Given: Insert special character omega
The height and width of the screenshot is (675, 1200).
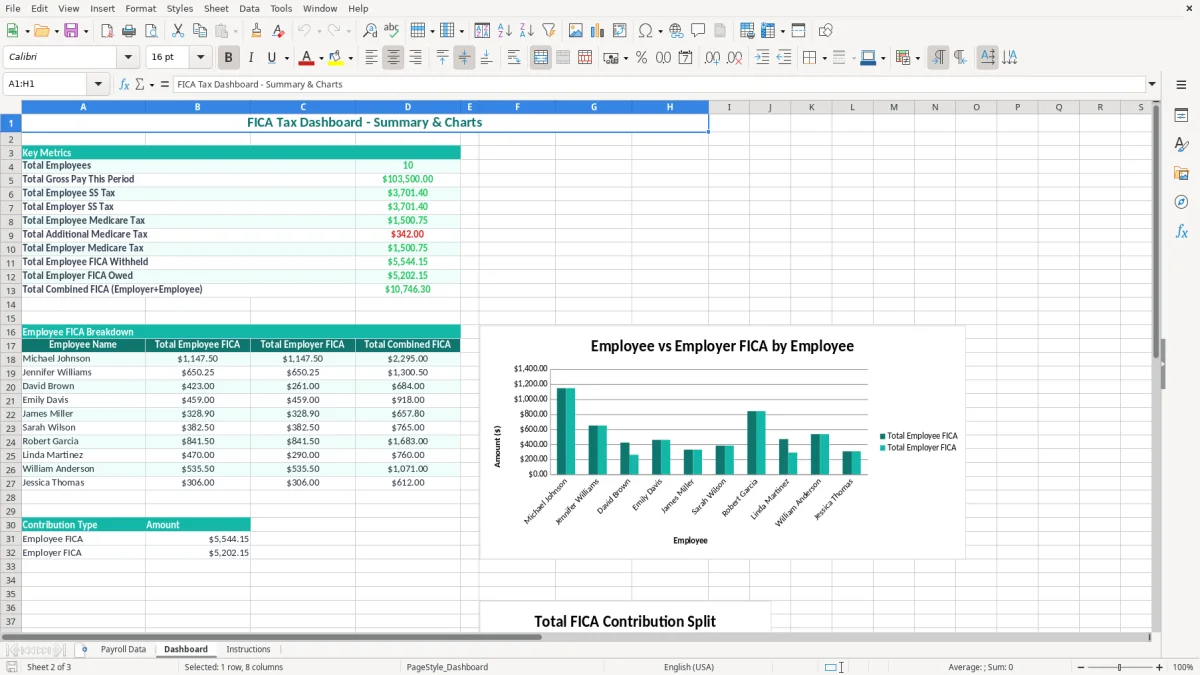Looking at the screenshot, I should (x=645, y=31).
